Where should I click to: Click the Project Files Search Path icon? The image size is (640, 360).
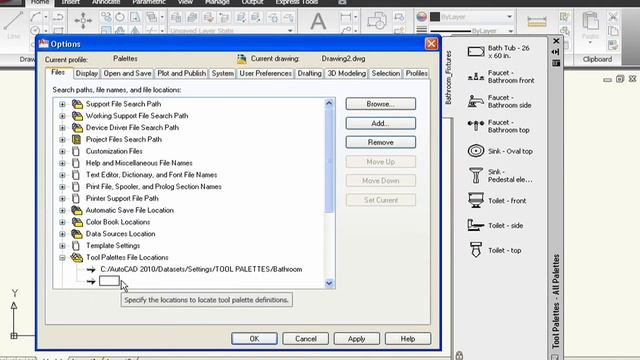coord(76,140)
